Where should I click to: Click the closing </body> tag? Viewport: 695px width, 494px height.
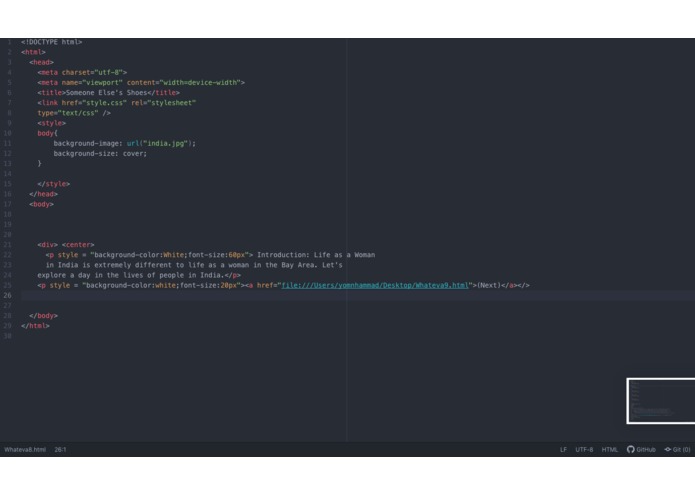[43, 316]
